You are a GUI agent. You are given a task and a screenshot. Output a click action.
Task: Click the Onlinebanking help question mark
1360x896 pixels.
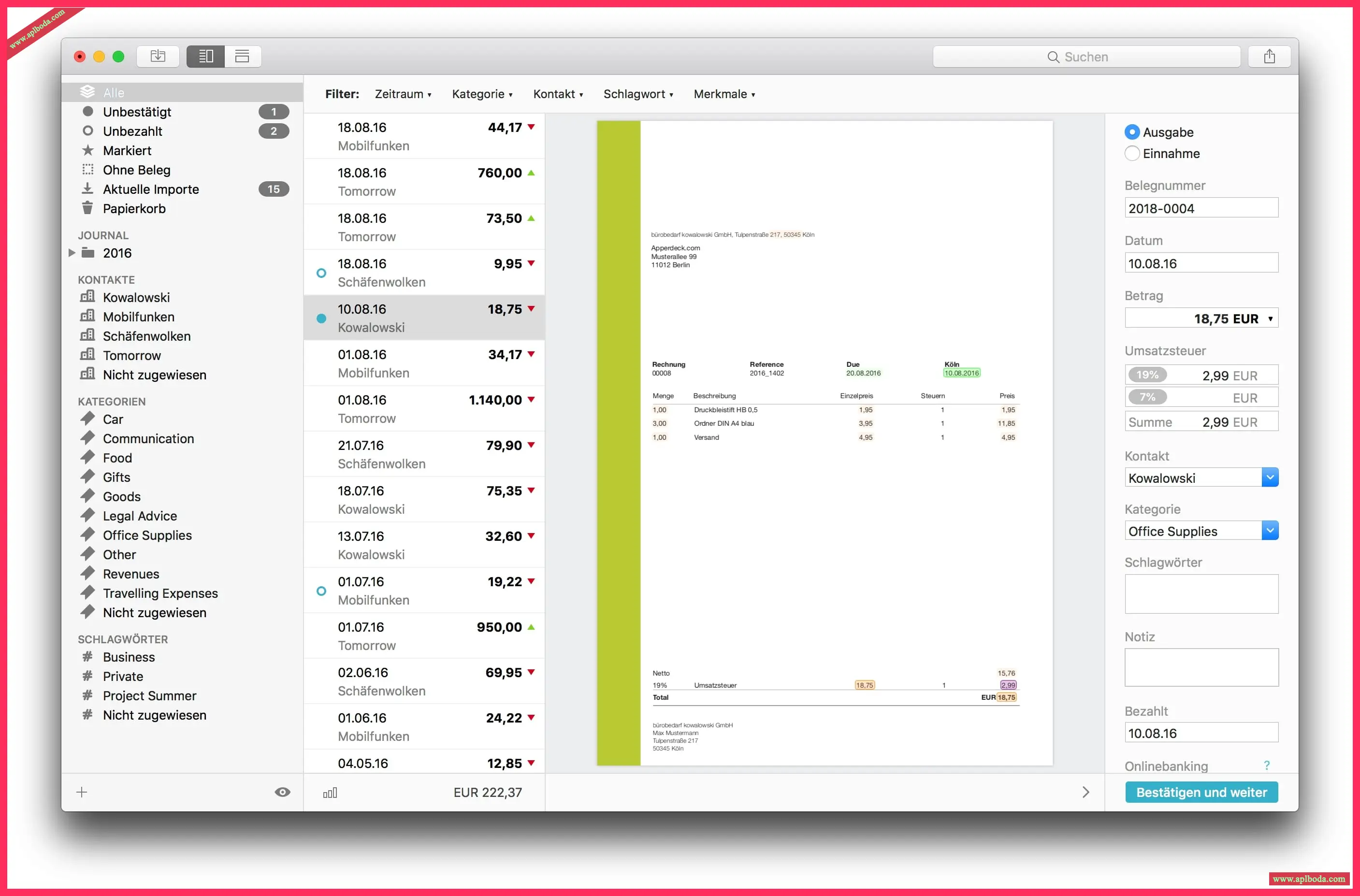coord(1267,766)
